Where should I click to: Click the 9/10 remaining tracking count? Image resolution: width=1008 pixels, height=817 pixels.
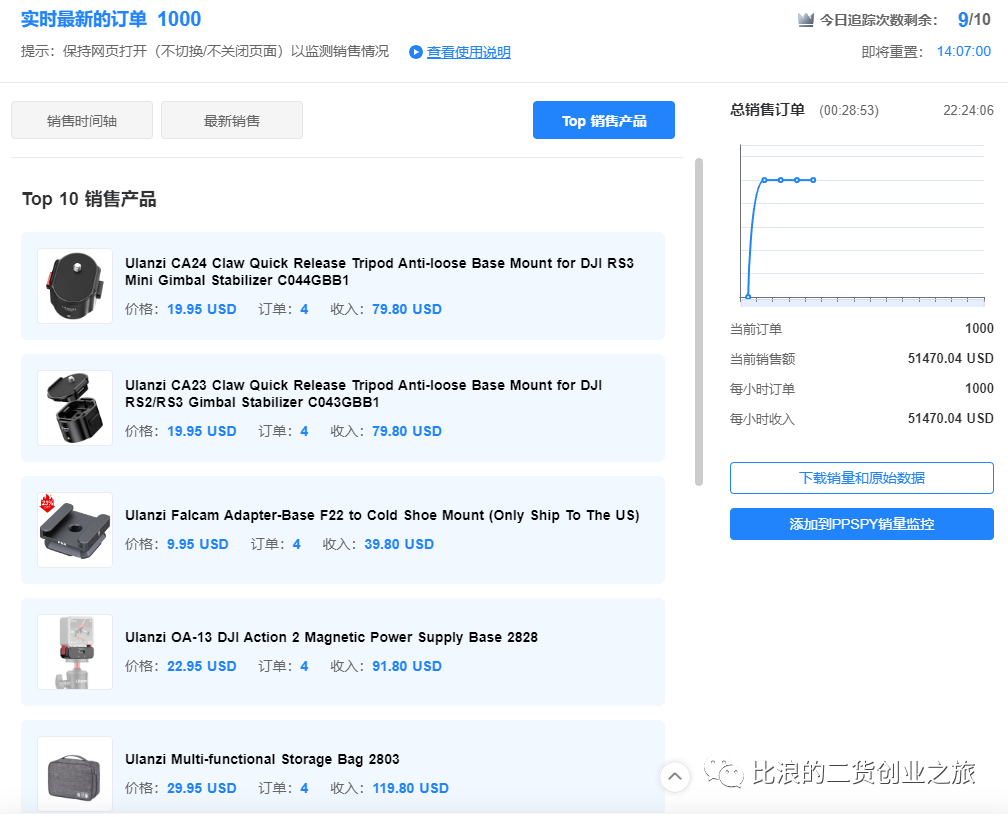974,19
